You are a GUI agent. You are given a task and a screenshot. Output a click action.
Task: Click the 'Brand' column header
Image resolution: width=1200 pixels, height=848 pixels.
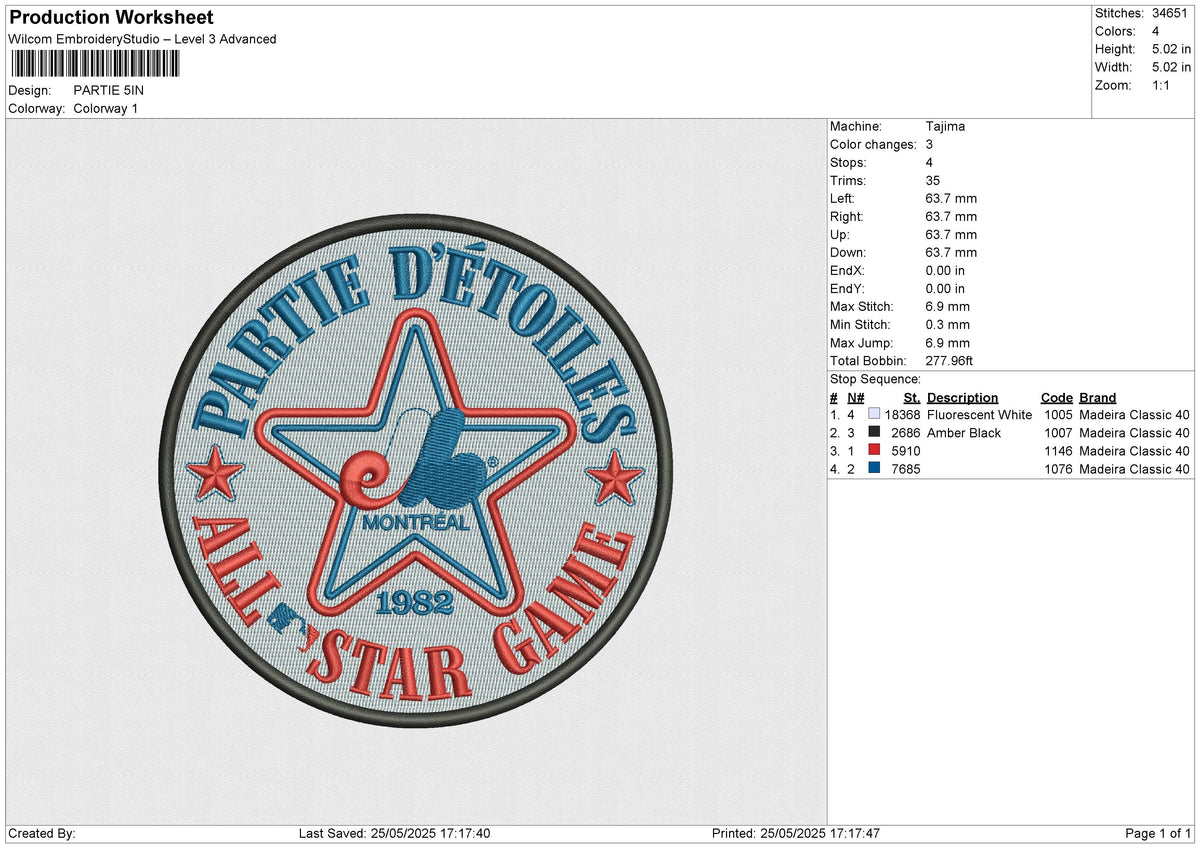[1097, 398]
